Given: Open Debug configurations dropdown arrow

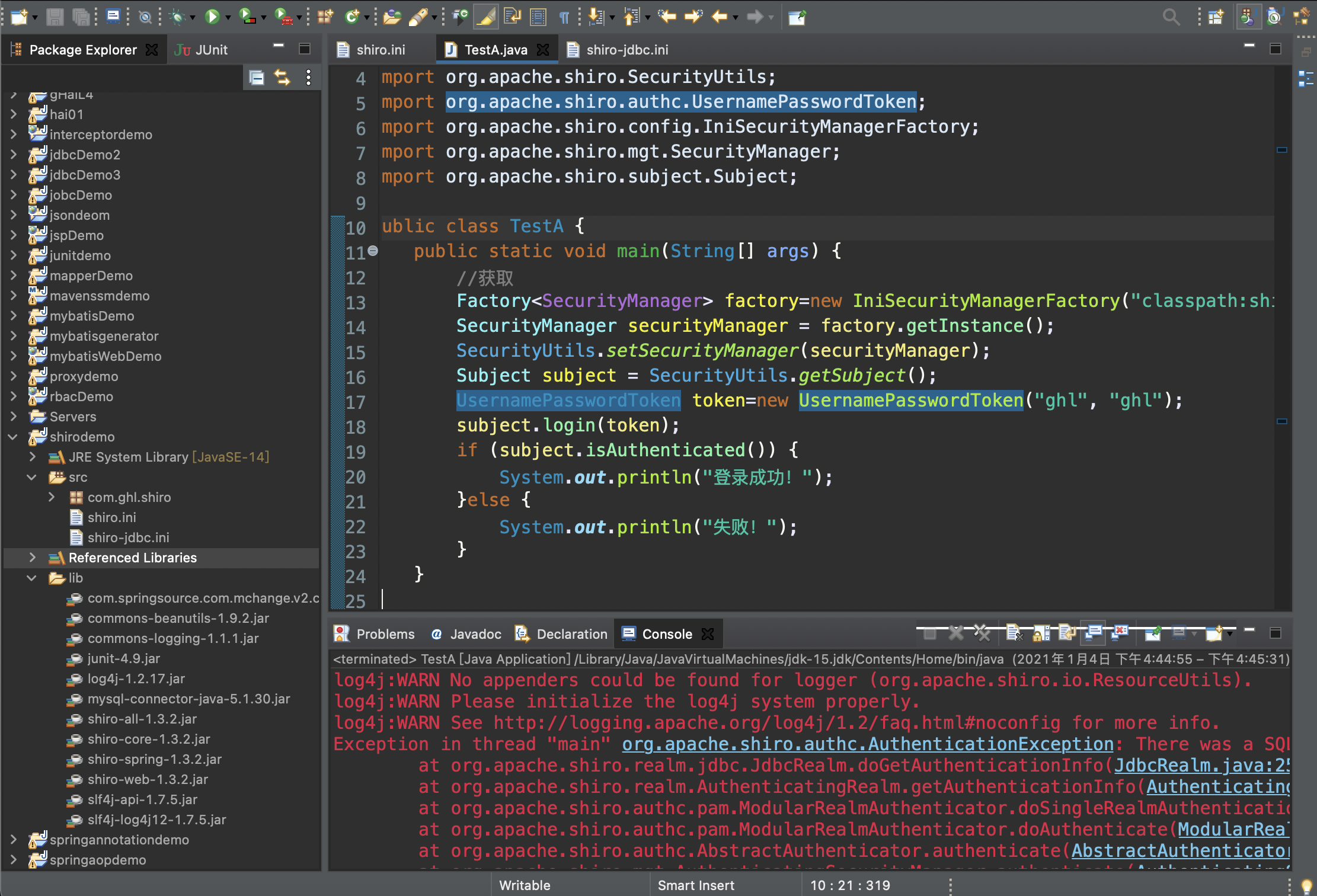Looking at the screenshot, I should [x=193, y=18].
